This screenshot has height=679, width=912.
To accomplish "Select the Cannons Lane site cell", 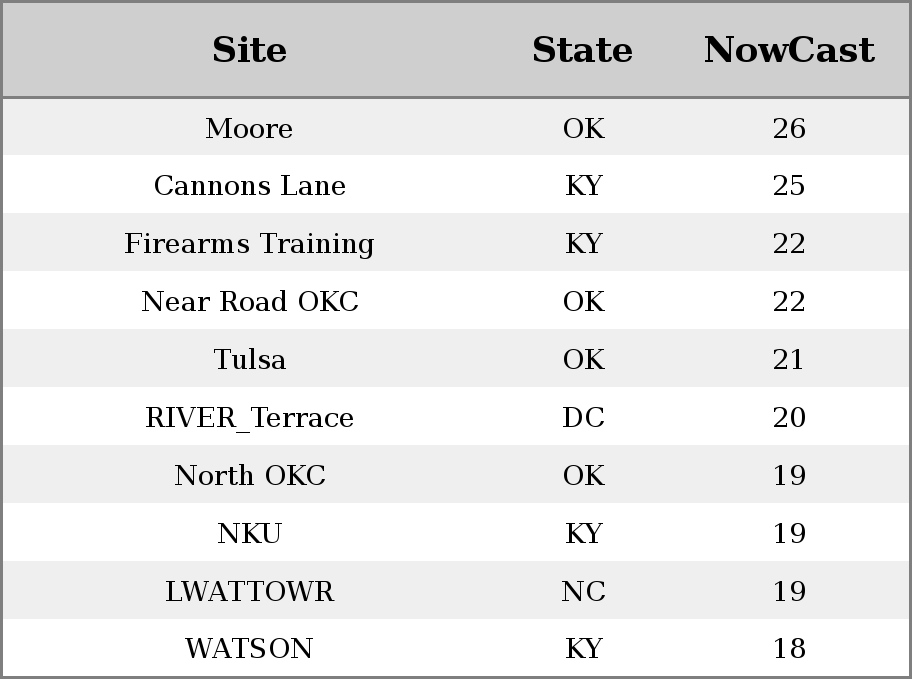I will 250,186.
